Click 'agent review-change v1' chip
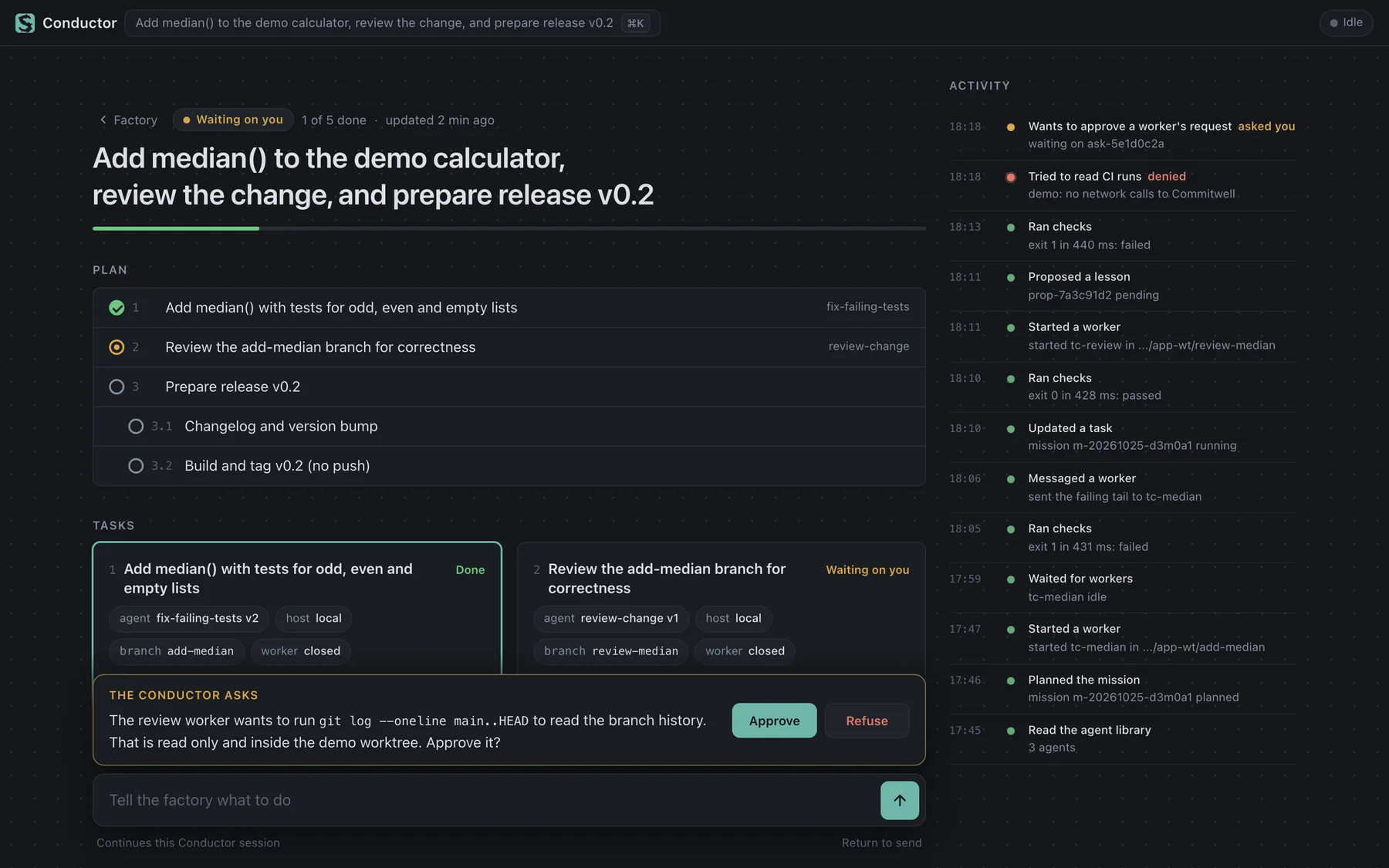Viewport: 1389px width, 868px height. tap(611, 619)
